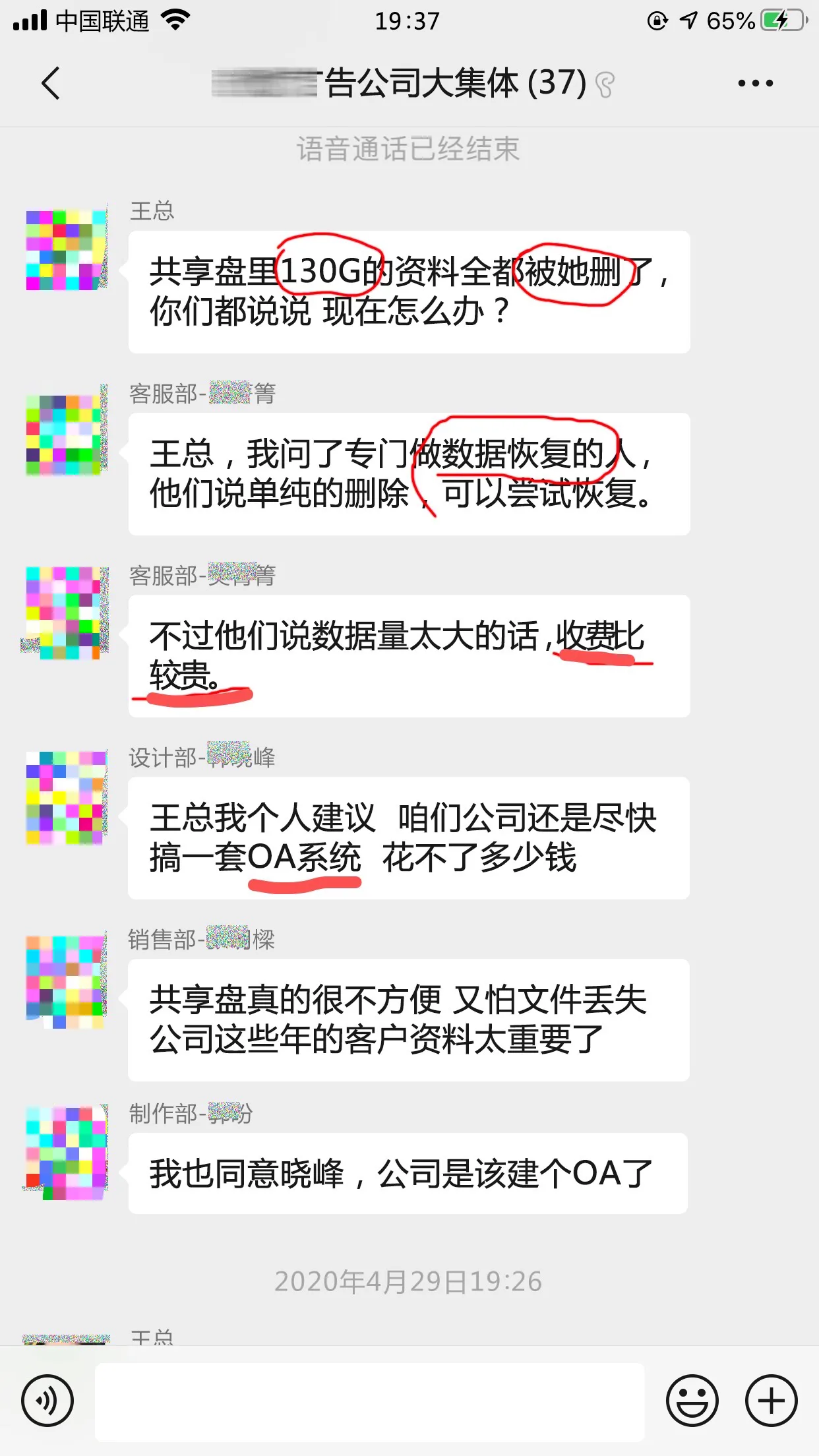Tap the message text input field
Screen dimensions: 819x1456
point(369,1401)
